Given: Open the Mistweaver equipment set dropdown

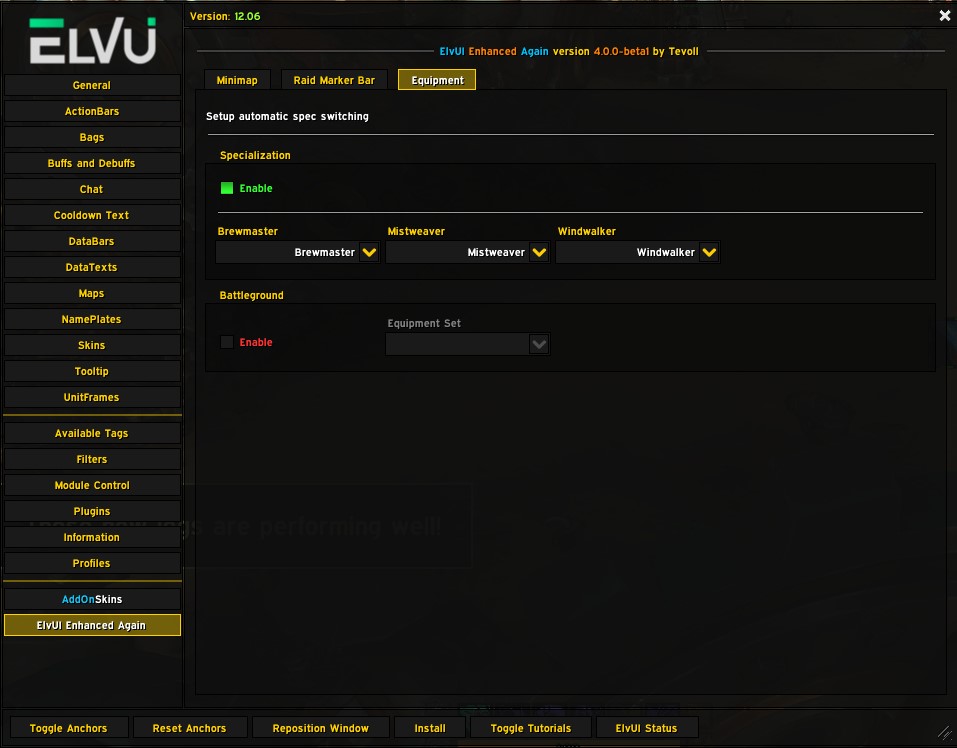Looking at the screenshot, I should (539, 253).
